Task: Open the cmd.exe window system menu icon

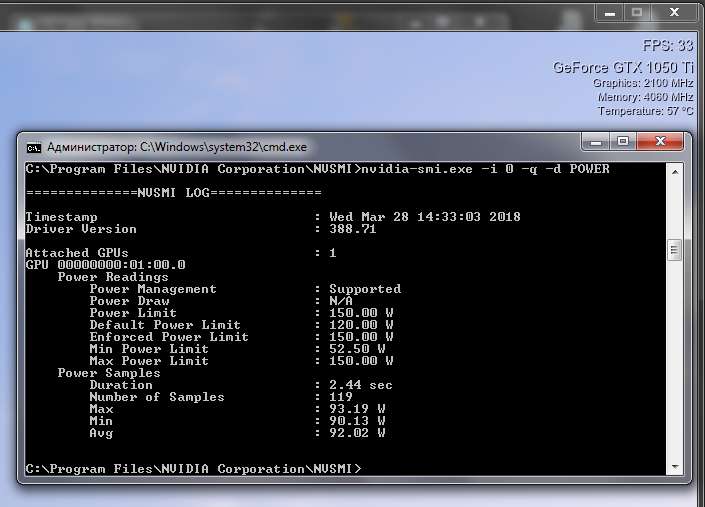Action: click(34, 148)
